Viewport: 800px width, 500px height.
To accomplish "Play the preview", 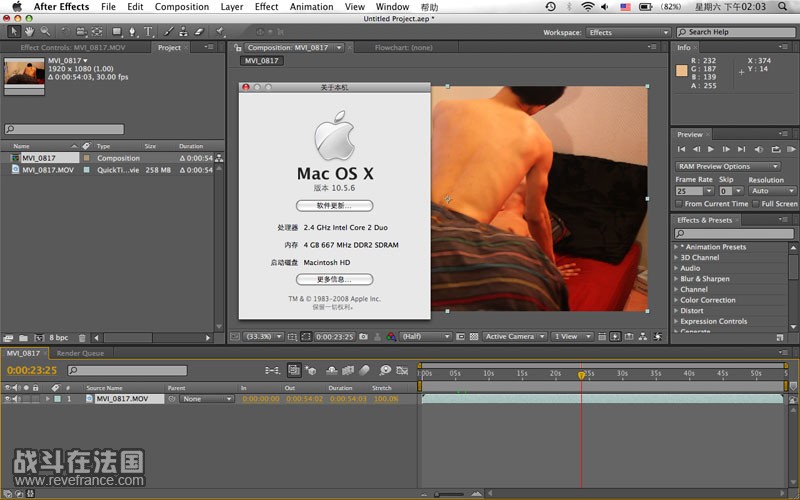I will tap(711, 149).
